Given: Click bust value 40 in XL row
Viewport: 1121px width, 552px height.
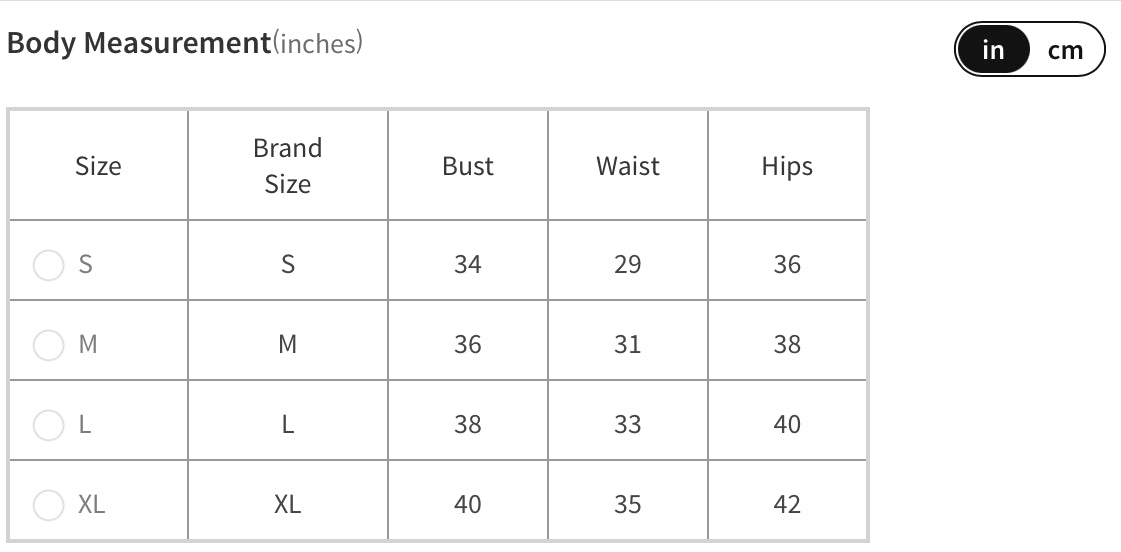Looking at the screenshot, I should pyautogui.click(x=468, y=505).
